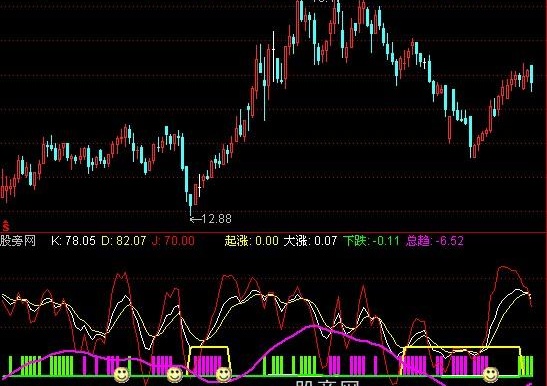Select the 大涨: 0.07 readout
This screenshot has width=547, height=386.
coord(310,241)
